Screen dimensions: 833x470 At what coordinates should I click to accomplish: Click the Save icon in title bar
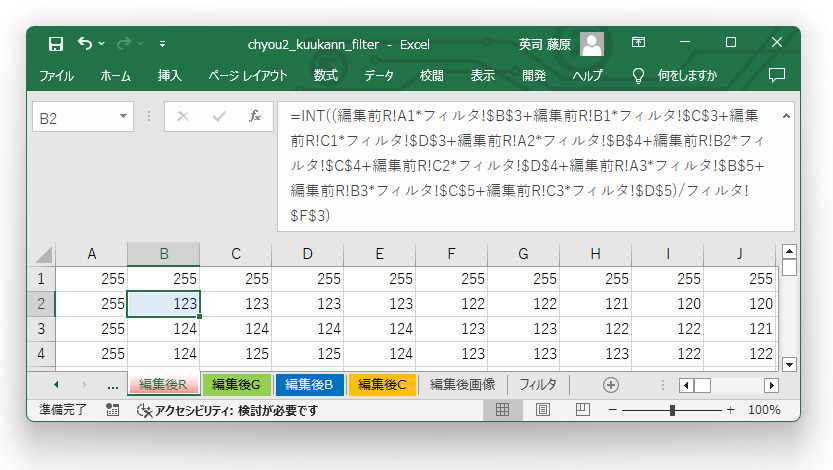pyautogui.click(x=56, y=44)
